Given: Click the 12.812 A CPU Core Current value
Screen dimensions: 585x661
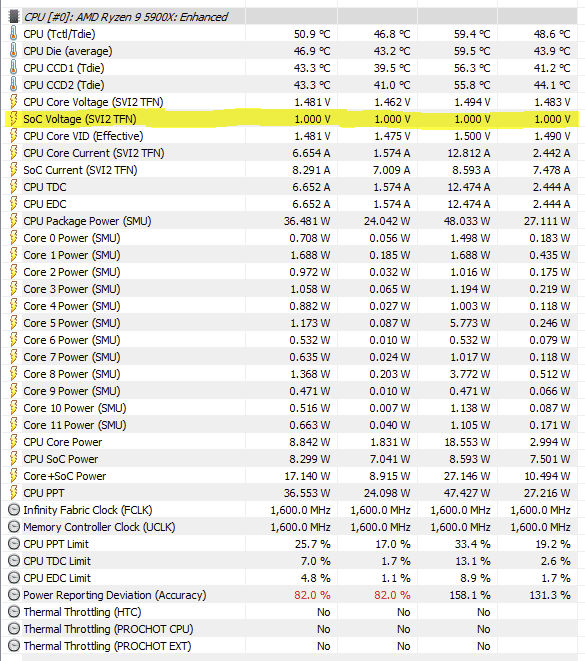Looking at the screenshot, I should (x=469, y=153).
